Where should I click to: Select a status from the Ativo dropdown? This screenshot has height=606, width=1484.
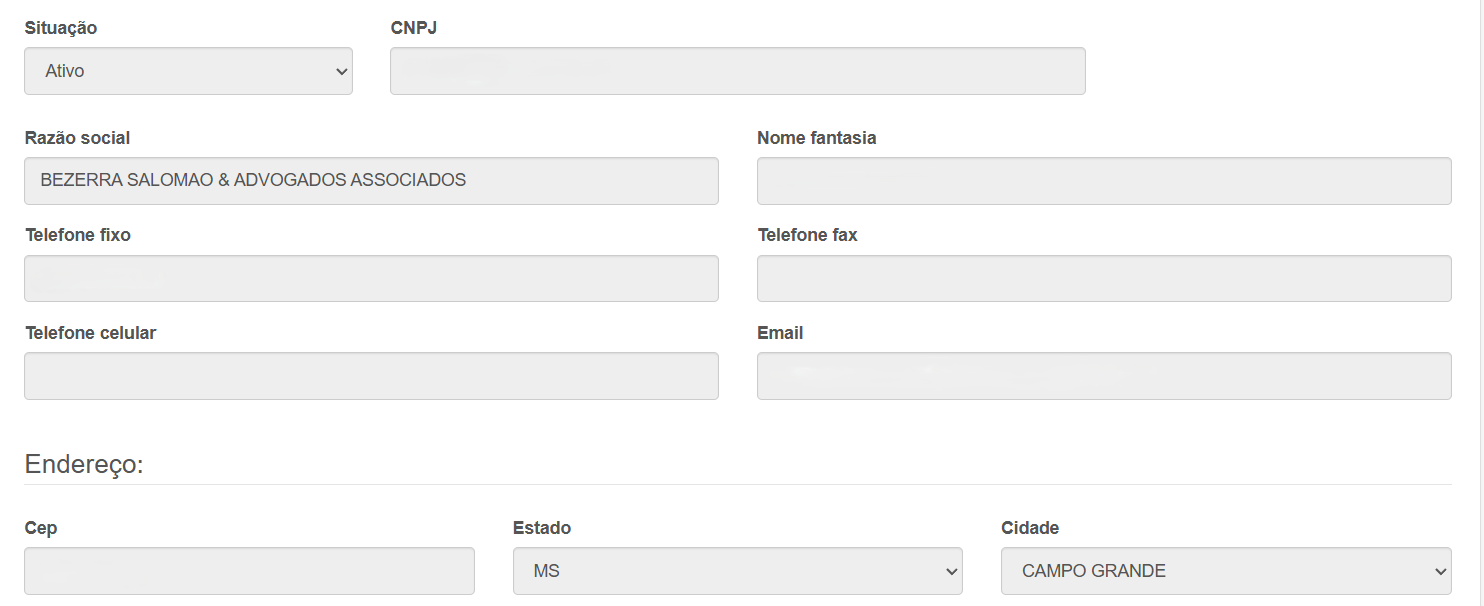[187, 70]
